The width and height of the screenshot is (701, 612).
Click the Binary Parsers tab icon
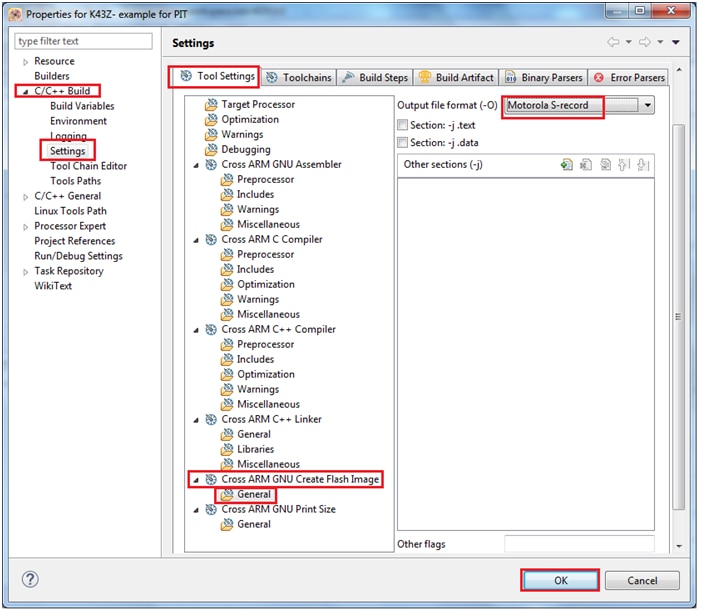pos(511,77)
